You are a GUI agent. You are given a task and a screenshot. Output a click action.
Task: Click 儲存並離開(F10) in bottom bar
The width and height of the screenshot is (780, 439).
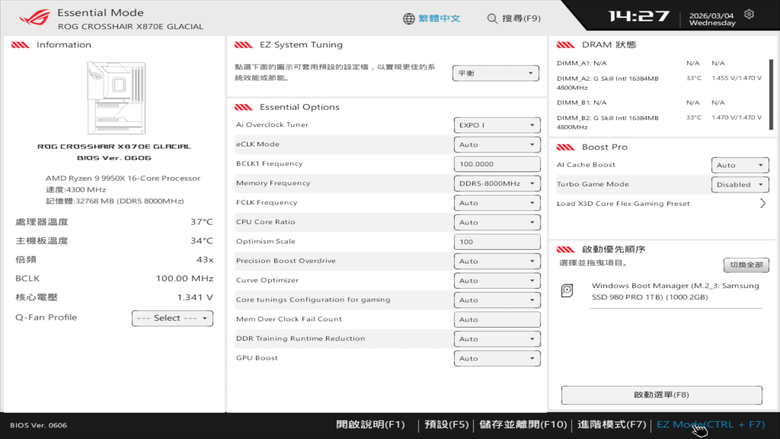(523, 425)
